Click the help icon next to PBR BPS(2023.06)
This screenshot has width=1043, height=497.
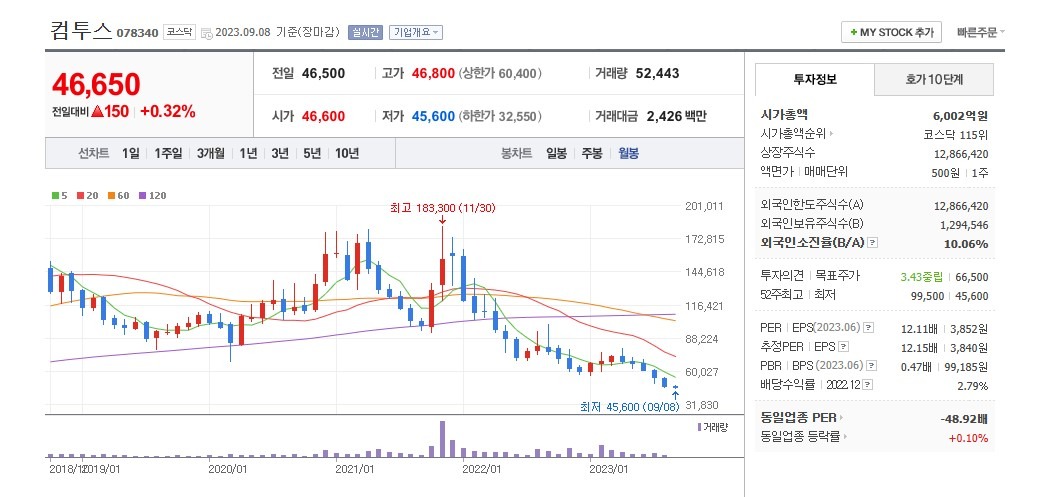871,365
